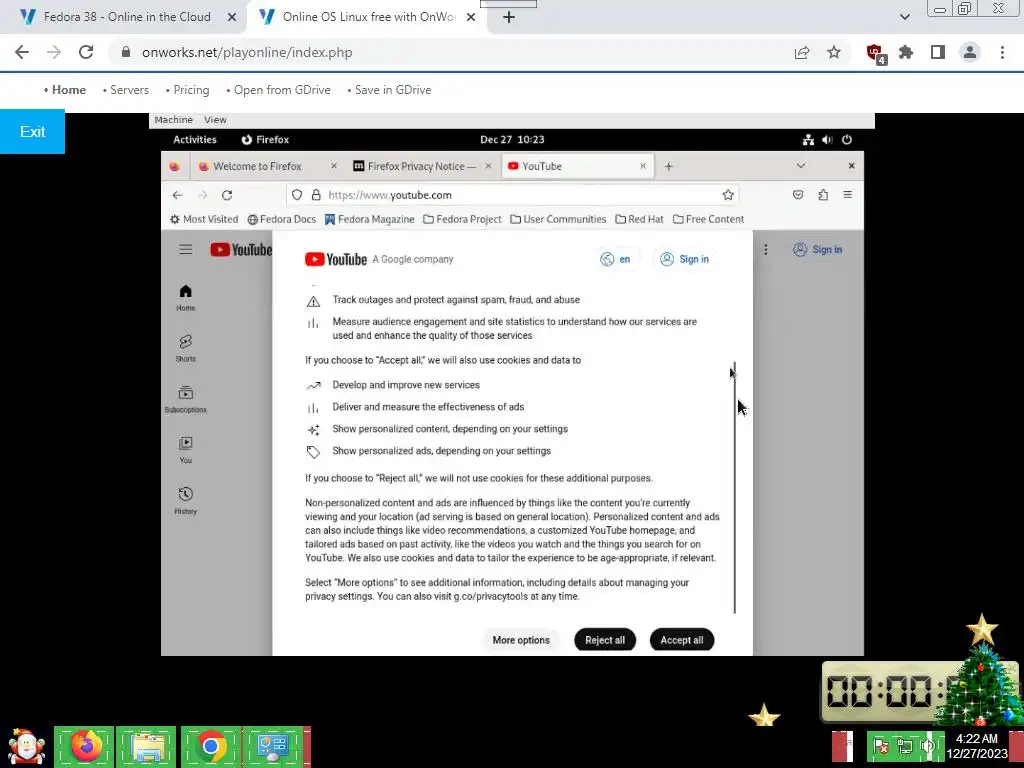Open the Chrome three-dot menu

1002,52
